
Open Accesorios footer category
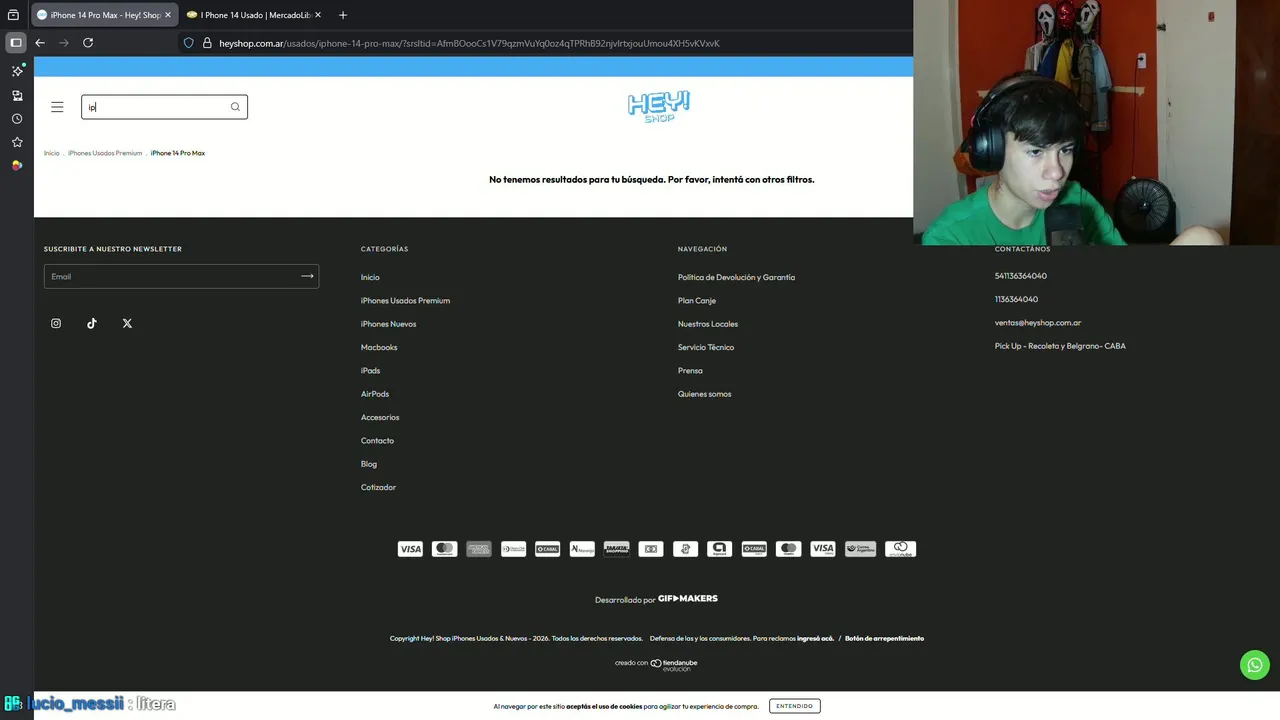pos(380,417)
